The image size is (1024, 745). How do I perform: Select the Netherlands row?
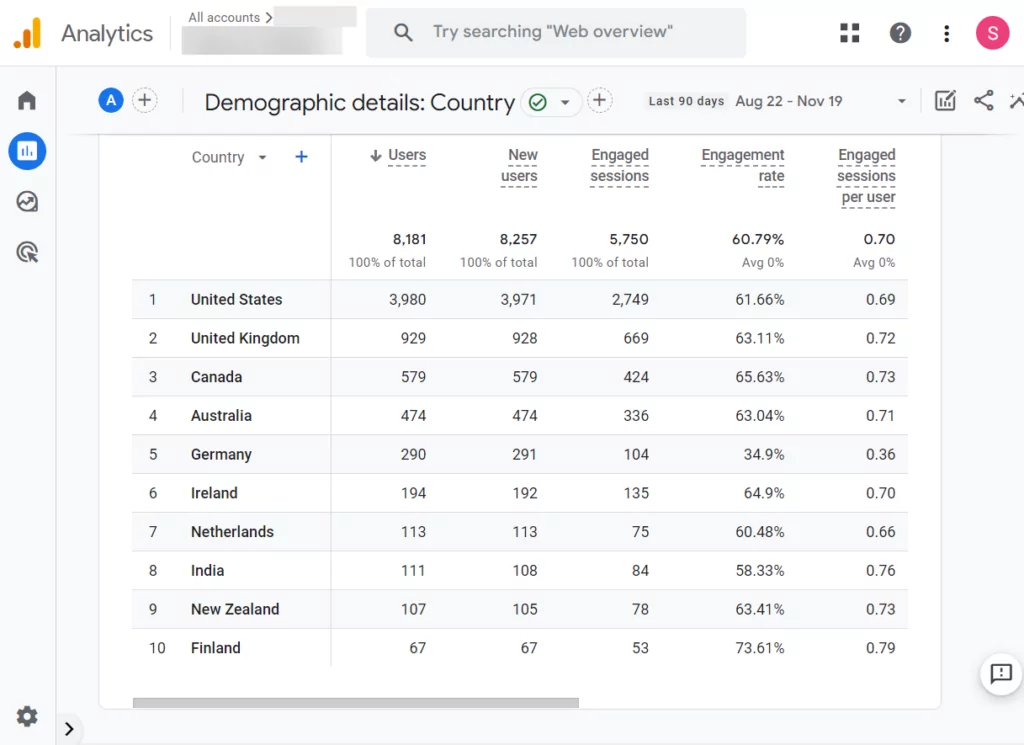coord(520,532)
